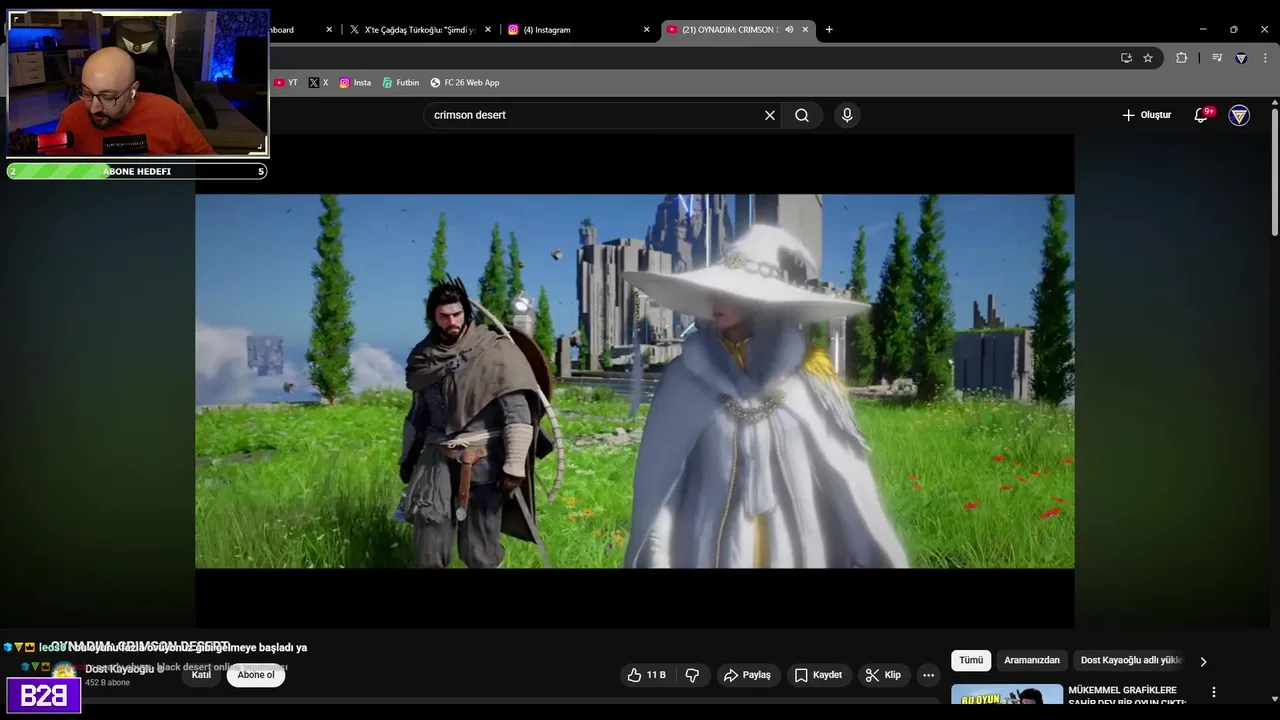Clear the crimson desert search text

point(770,115)
